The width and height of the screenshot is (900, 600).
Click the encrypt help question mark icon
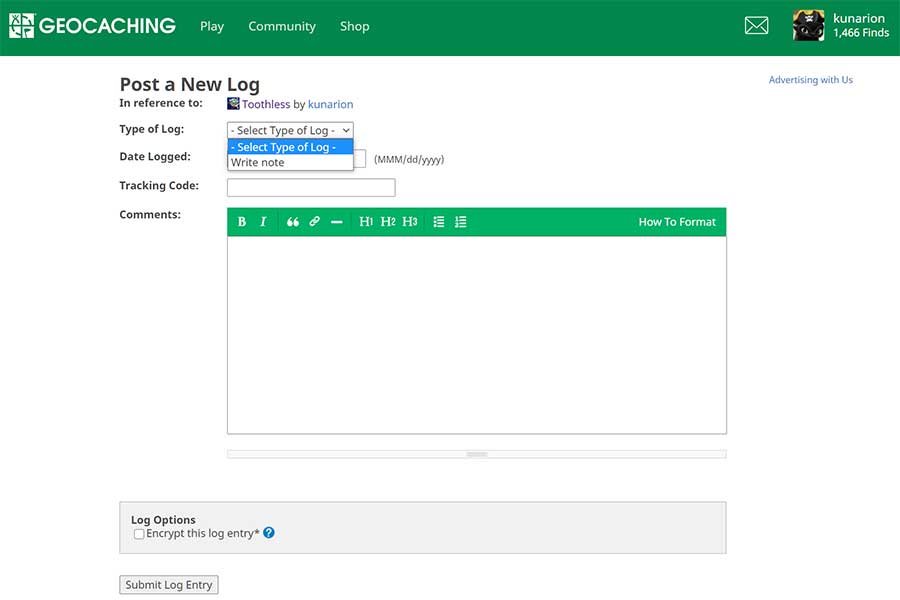(269, 533)
